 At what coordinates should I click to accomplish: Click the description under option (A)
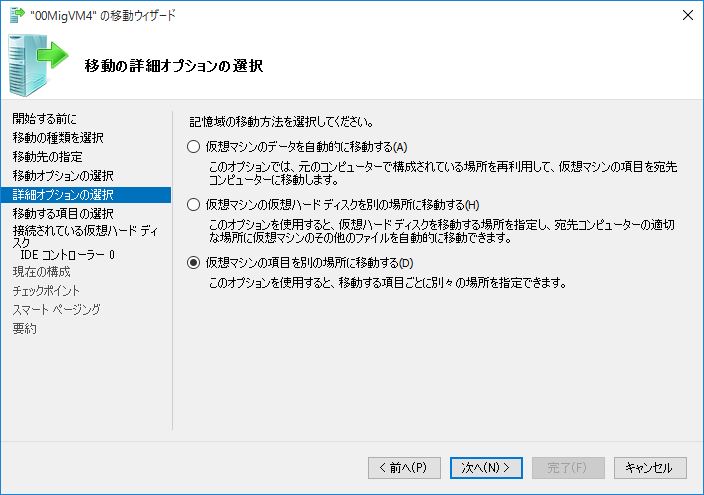pyautogui.click(x=443, y=173)
